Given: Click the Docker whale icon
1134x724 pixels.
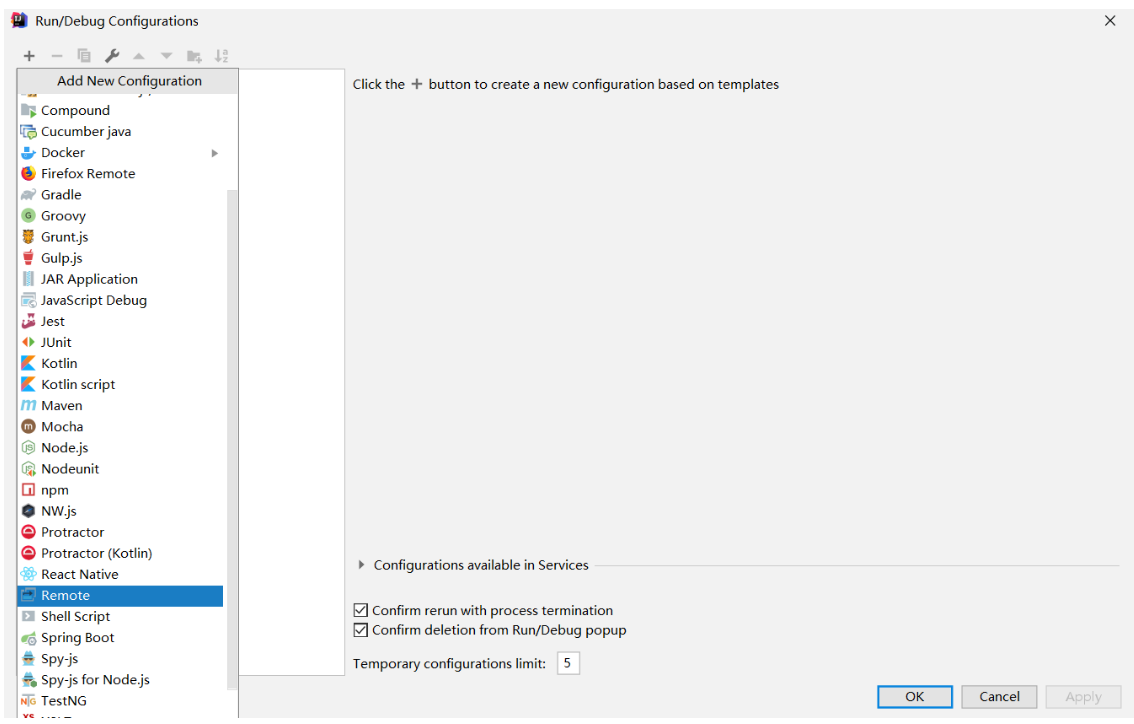Looking at the screenshot, I should pyautogui.click(x=28, y=153).
